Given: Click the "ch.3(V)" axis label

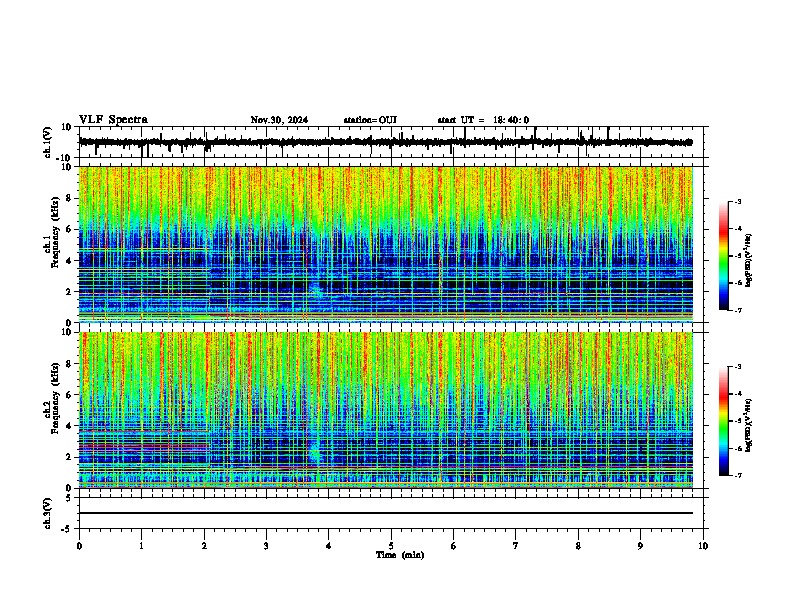Looking at the screenshot, I should tap(48, 514).
